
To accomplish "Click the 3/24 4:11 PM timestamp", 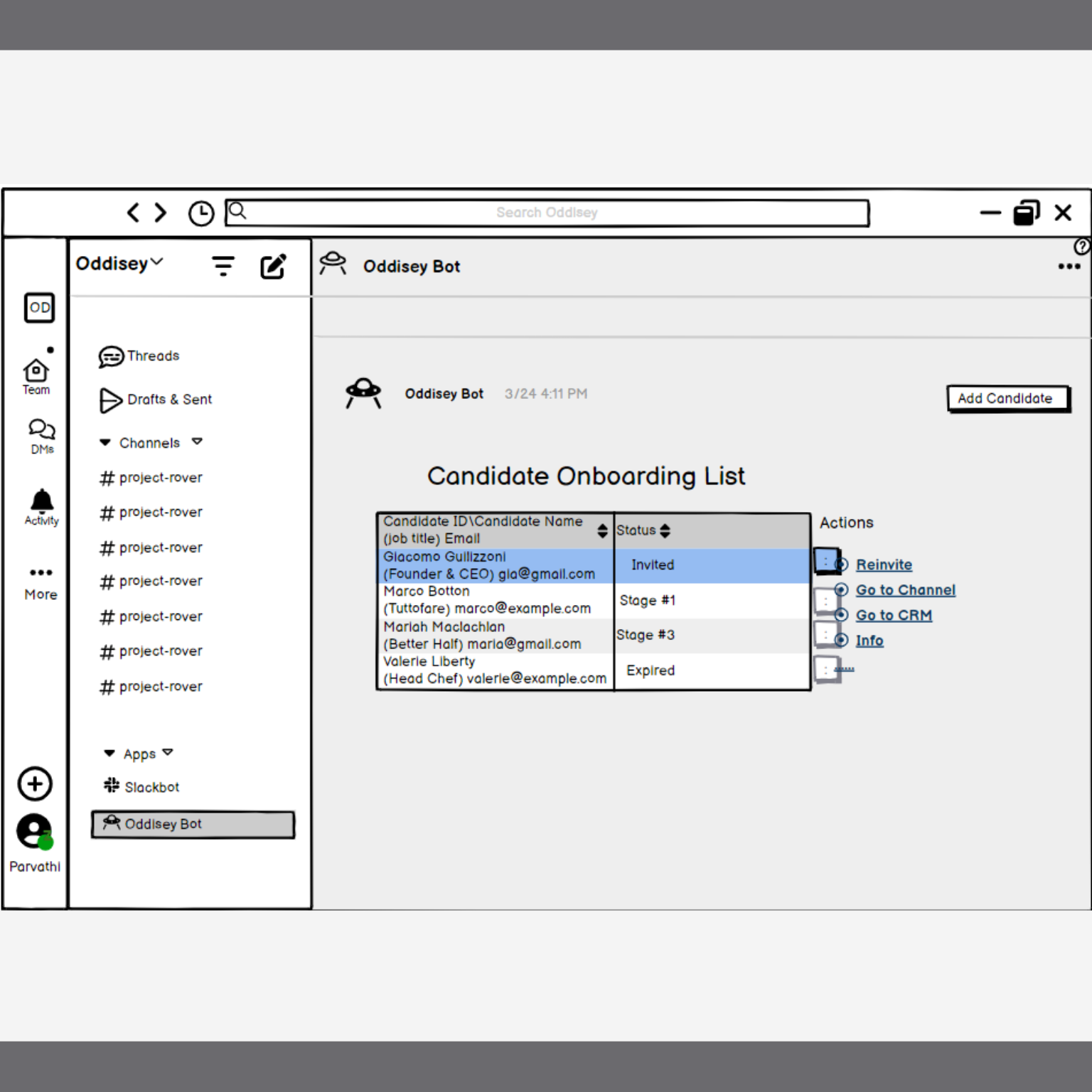I will point(546,394).
